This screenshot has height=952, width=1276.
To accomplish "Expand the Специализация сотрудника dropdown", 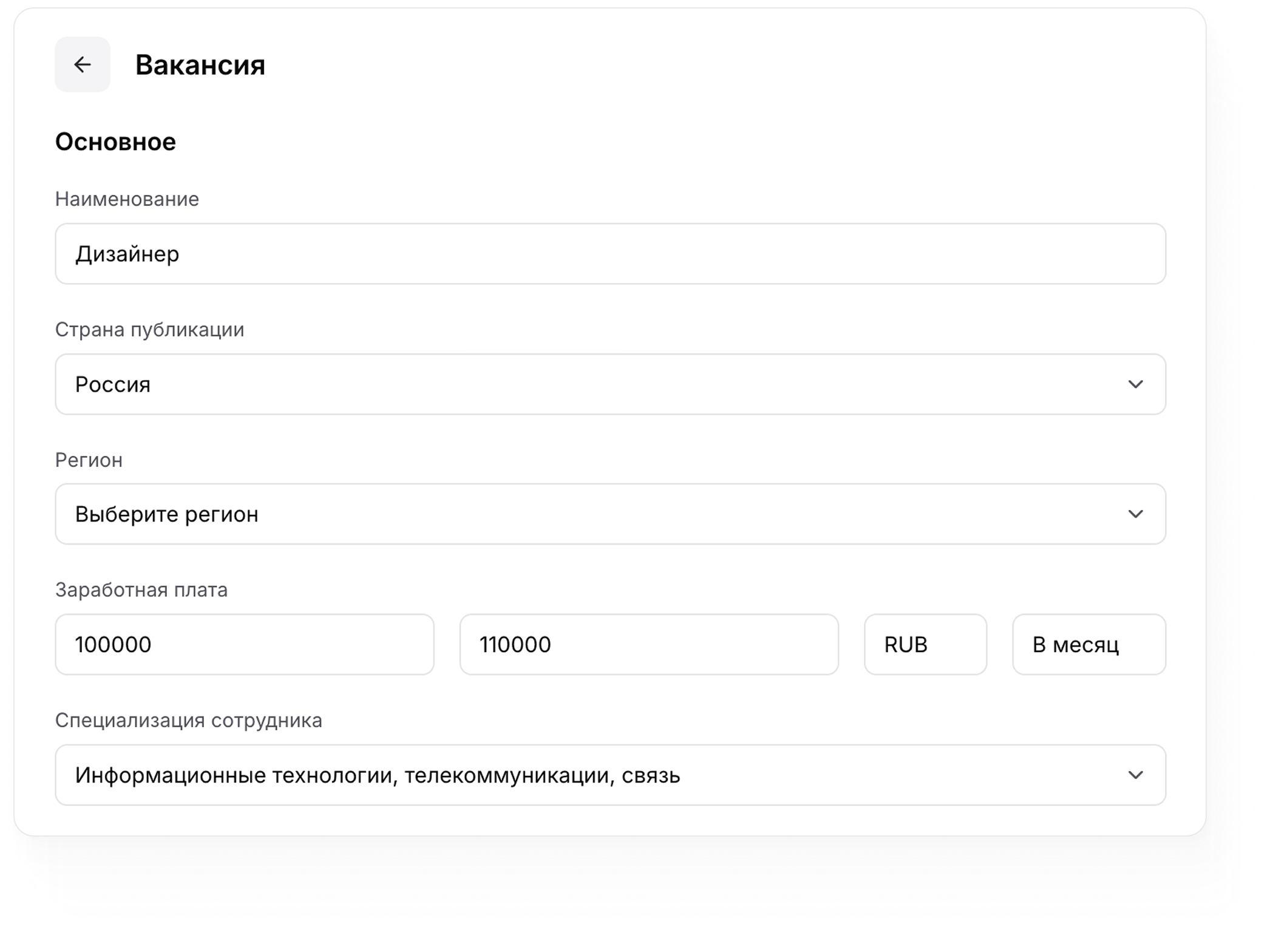I will [609, 775].
